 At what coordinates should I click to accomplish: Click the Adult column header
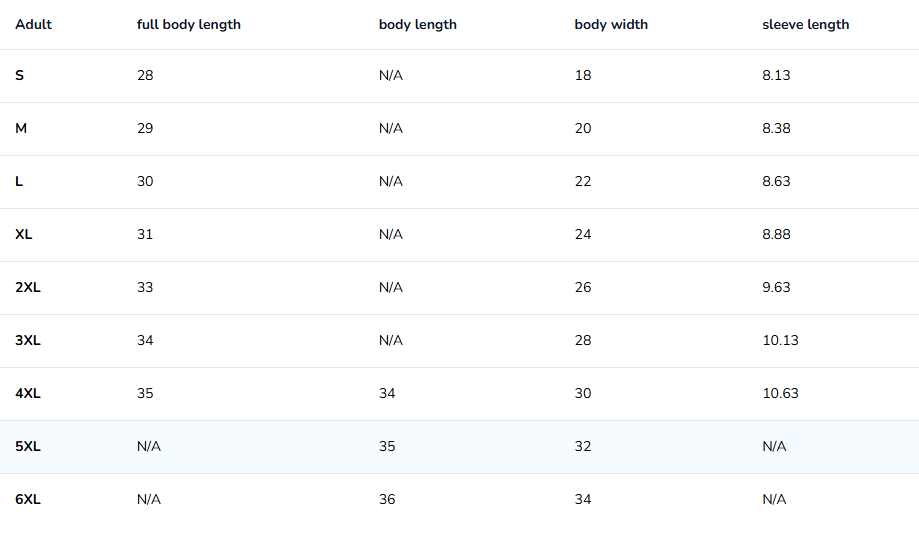(33, 25)
